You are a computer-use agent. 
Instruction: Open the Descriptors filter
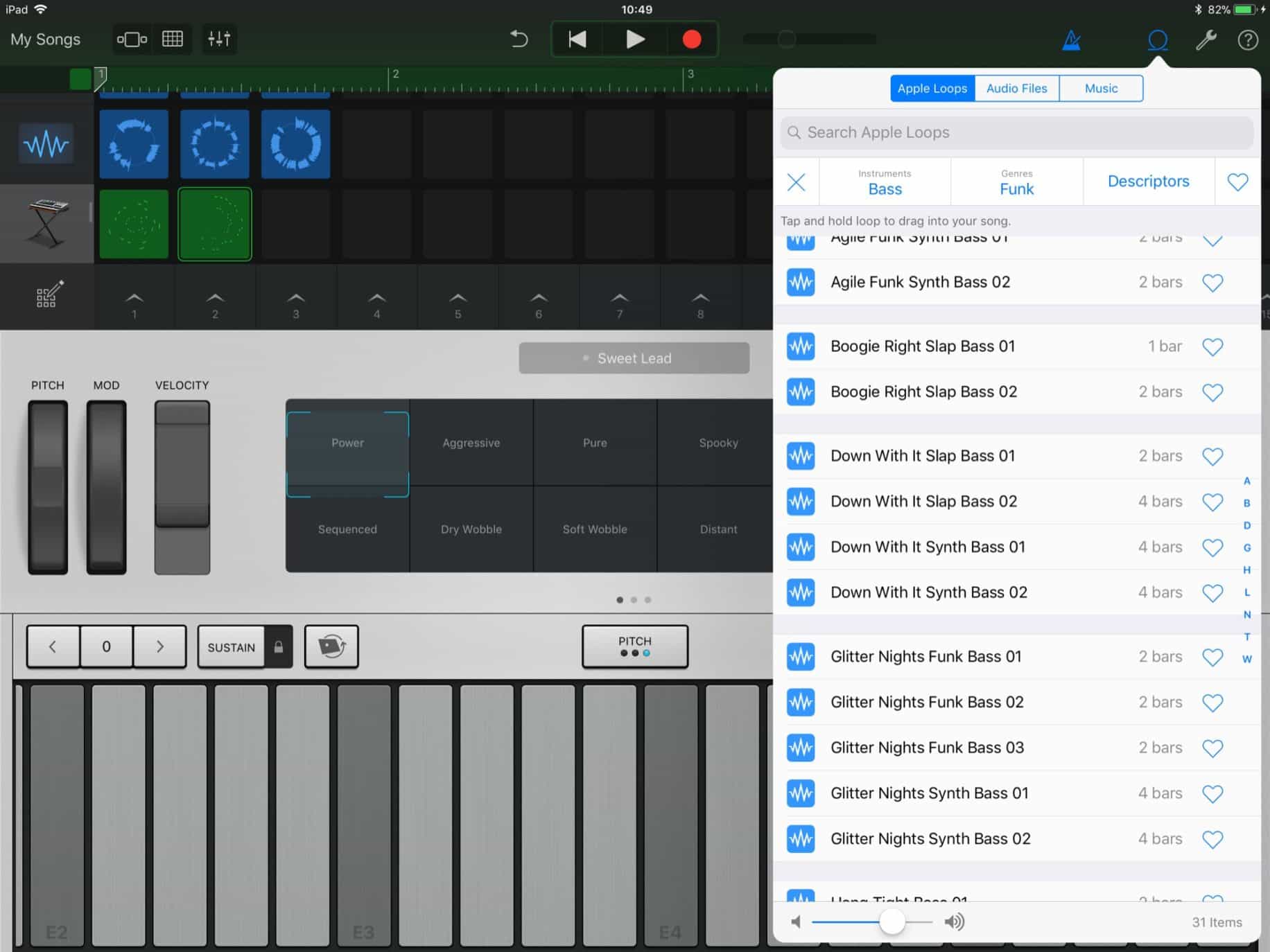1149,181
